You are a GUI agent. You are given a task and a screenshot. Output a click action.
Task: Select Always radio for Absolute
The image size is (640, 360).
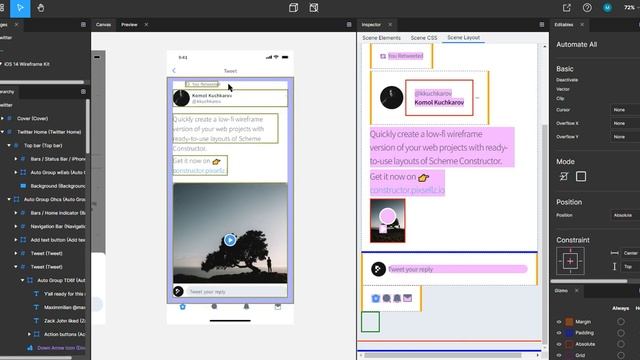point(621,344)
